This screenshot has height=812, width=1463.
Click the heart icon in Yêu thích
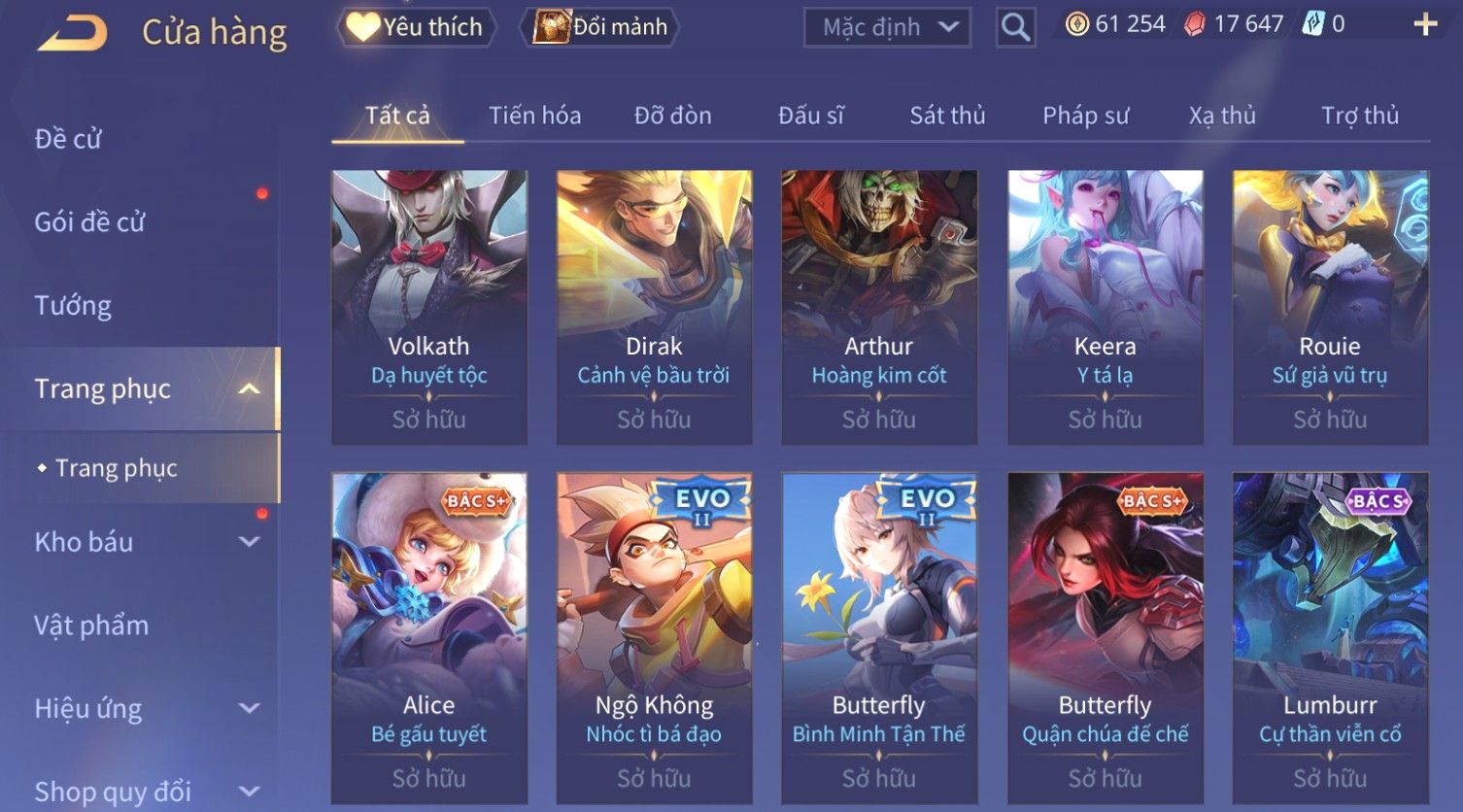(x=362, y=26)
